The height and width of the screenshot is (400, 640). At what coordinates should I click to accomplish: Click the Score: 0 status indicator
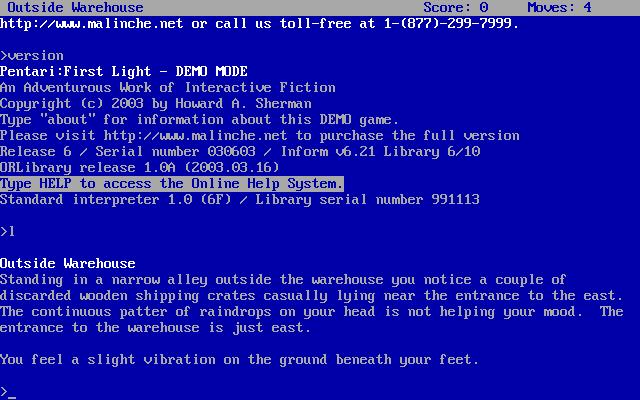(456, 7)
